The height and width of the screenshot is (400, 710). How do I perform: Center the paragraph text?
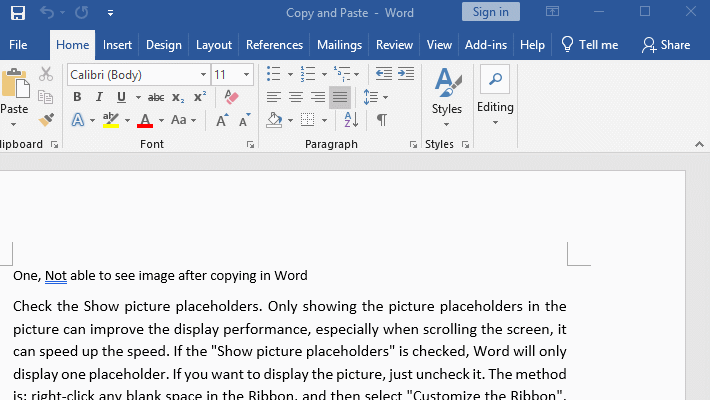tap(296, 97)
